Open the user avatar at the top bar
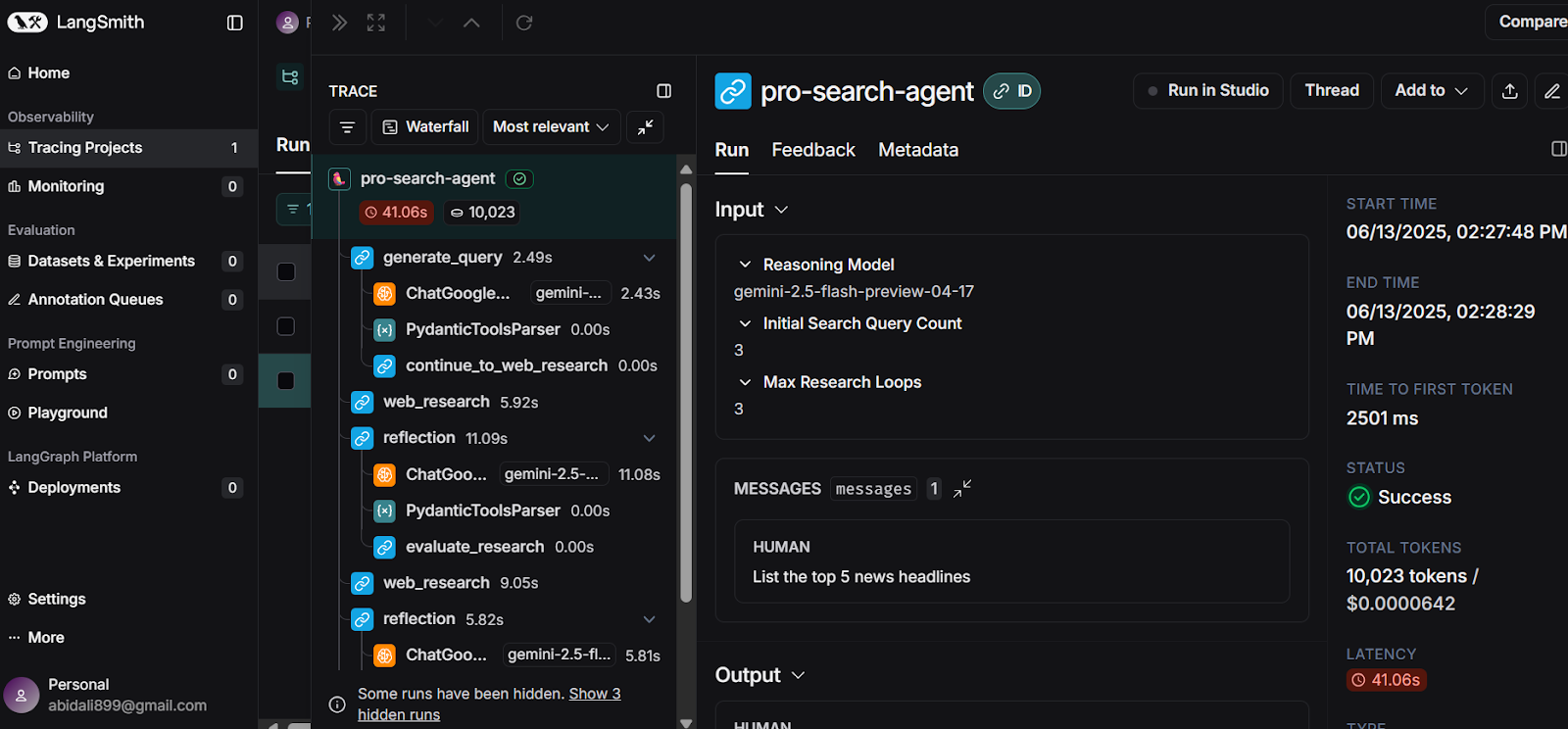The image size is (1568, 729). (287, 23)
